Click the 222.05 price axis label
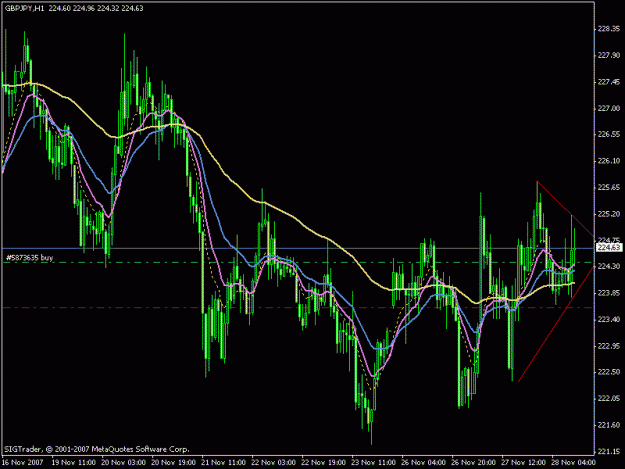 (x=609, y=398)
